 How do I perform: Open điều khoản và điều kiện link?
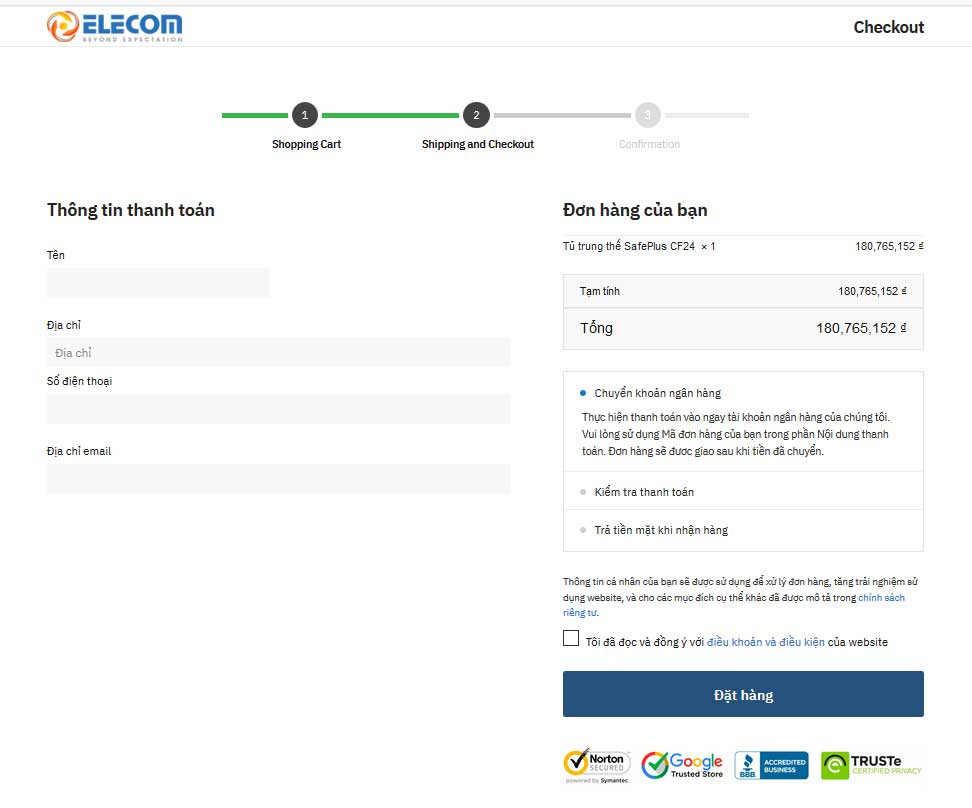click(x=765, y=642)
